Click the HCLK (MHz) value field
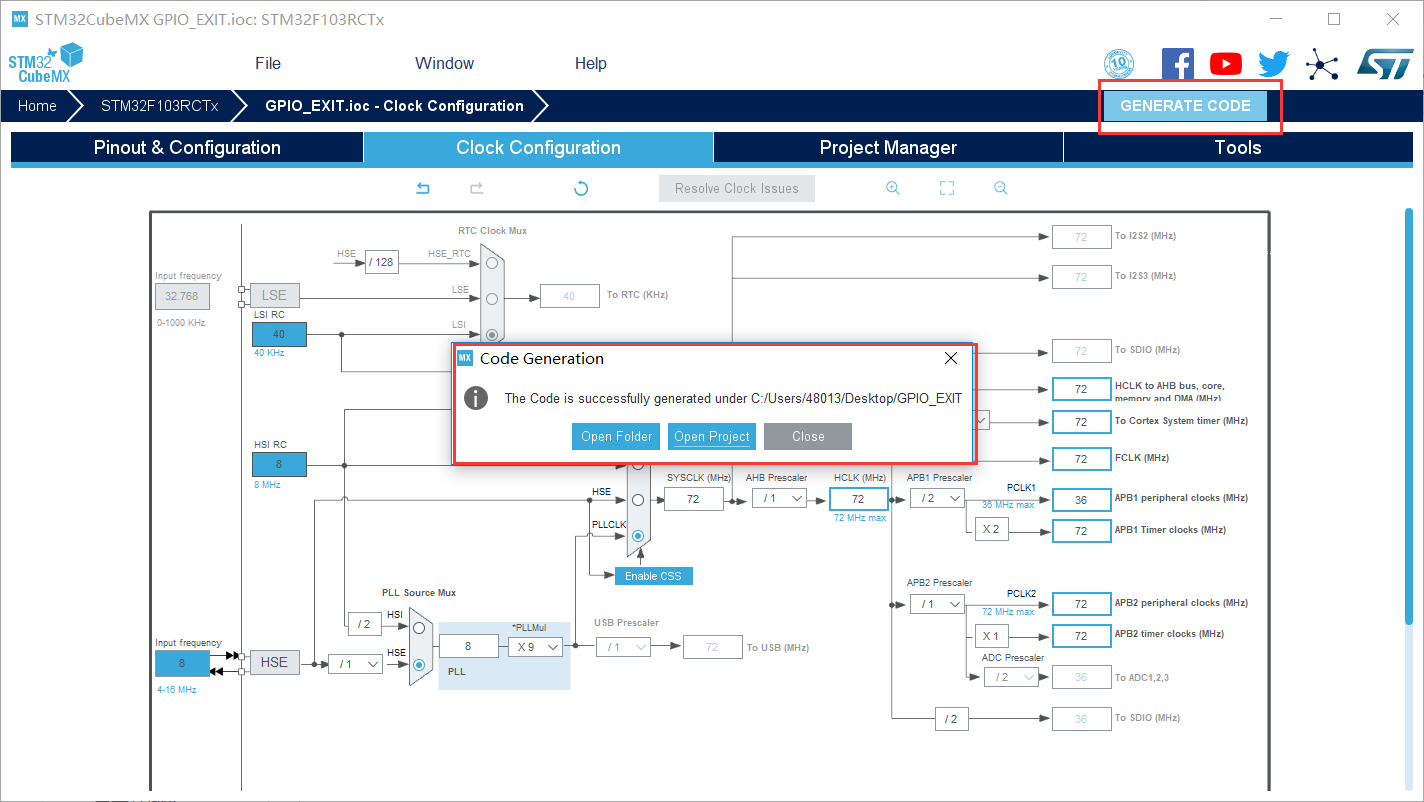The width and height of the screenshot is (1424, 802). [x=858, y=498]
